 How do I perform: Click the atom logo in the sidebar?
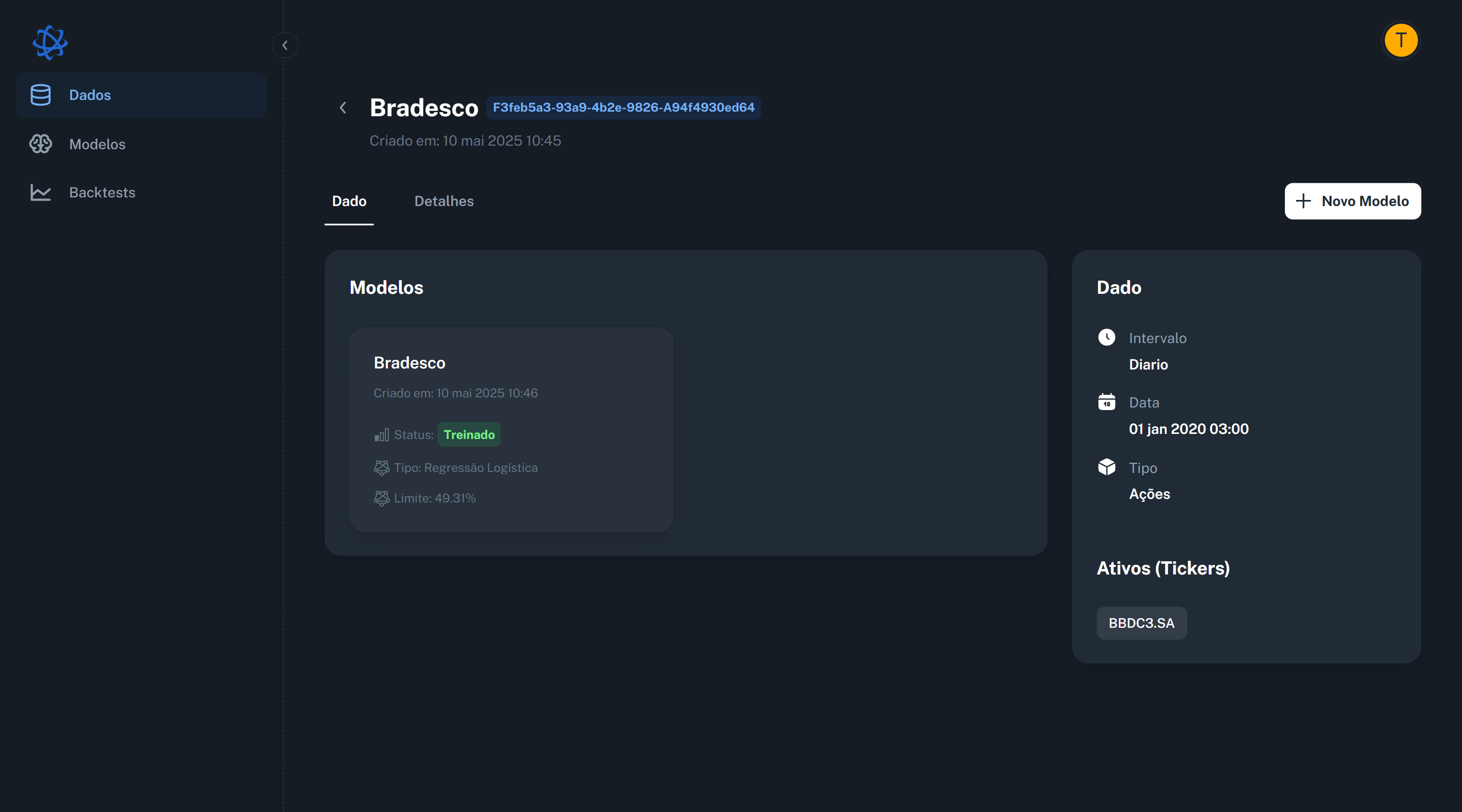[50, 43]
